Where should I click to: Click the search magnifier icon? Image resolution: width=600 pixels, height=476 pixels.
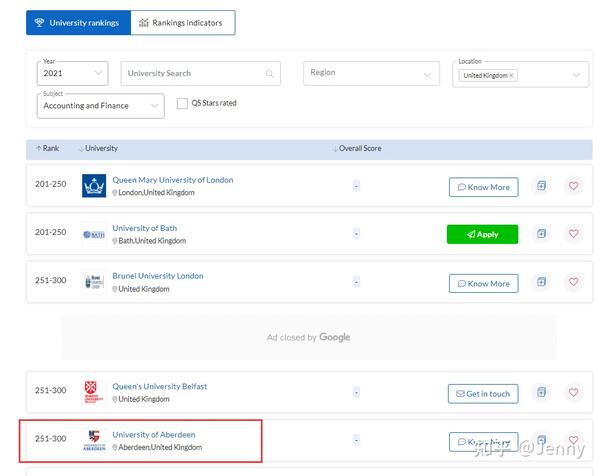click(269, 73)
